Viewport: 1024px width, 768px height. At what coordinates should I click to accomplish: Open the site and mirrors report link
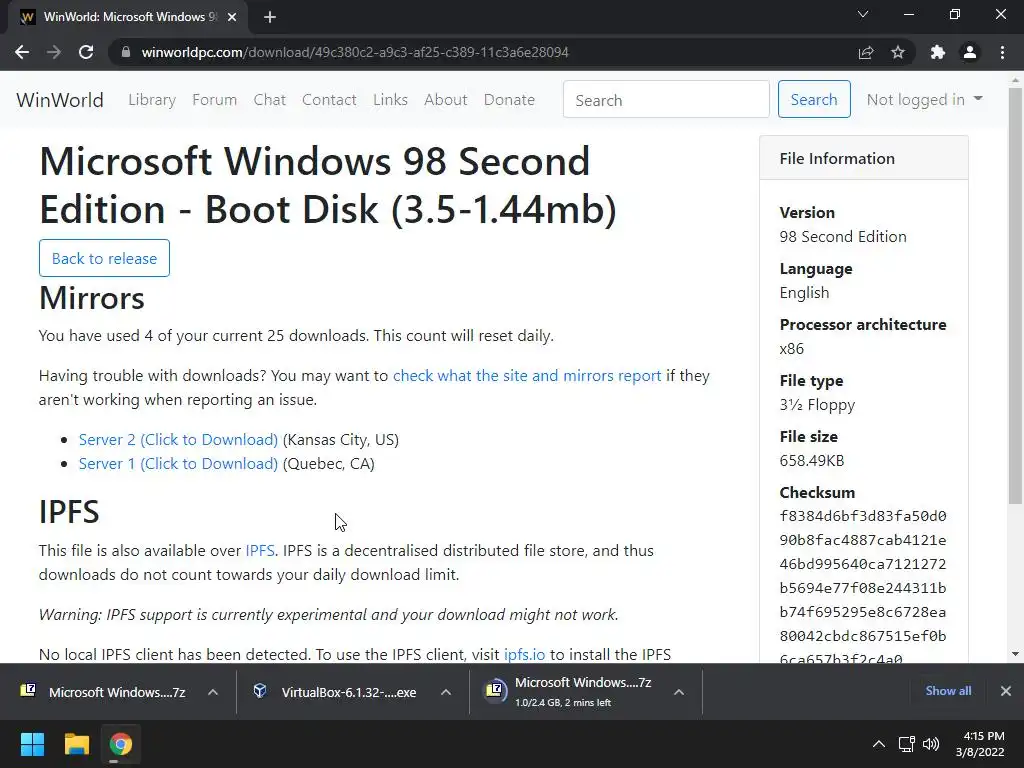point(527,376)
